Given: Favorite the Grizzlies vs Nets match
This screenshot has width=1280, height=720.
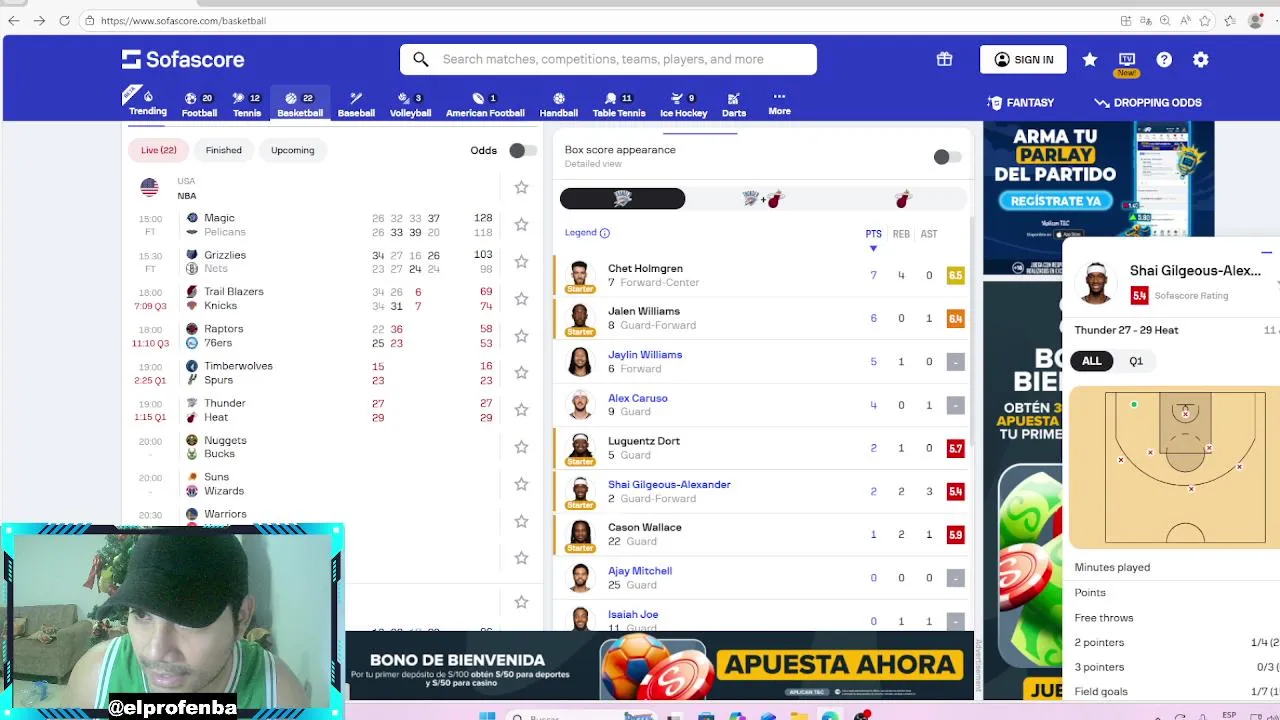Looking at the screenshot, I should (x=521, y=261).
